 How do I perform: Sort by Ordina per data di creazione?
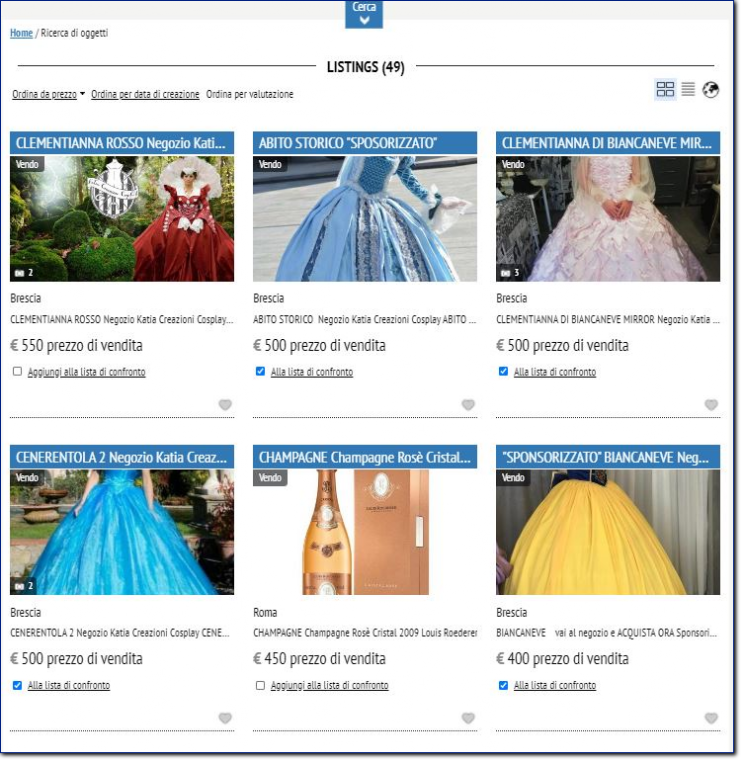[x=145, y=95]
